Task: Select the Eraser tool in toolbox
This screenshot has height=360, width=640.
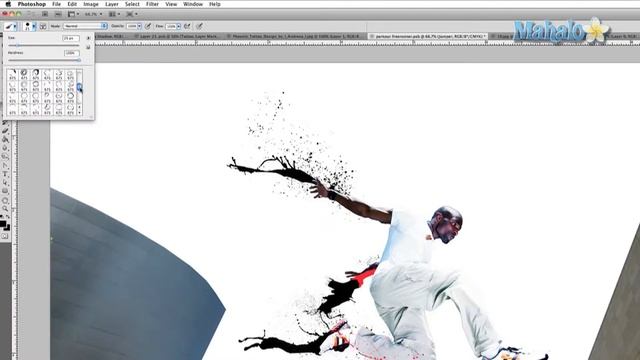Action: point(5,131)
